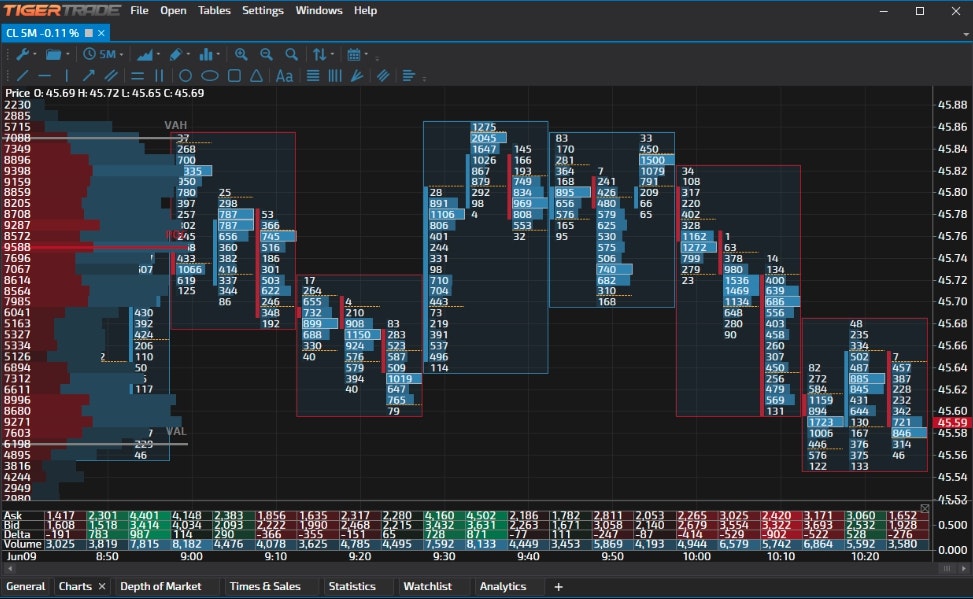Click the zoom out magnifier icon
Image resolution: width=973 pixels, height=599 pixels.
[266, 54]
